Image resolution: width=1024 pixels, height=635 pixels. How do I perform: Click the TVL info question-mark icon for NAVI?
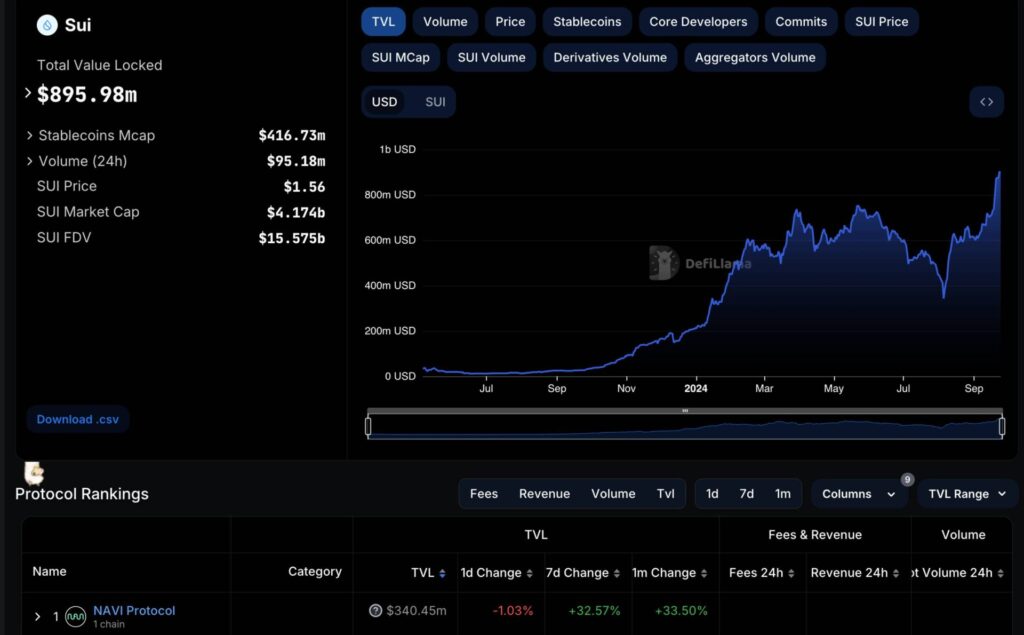(376, 610)
